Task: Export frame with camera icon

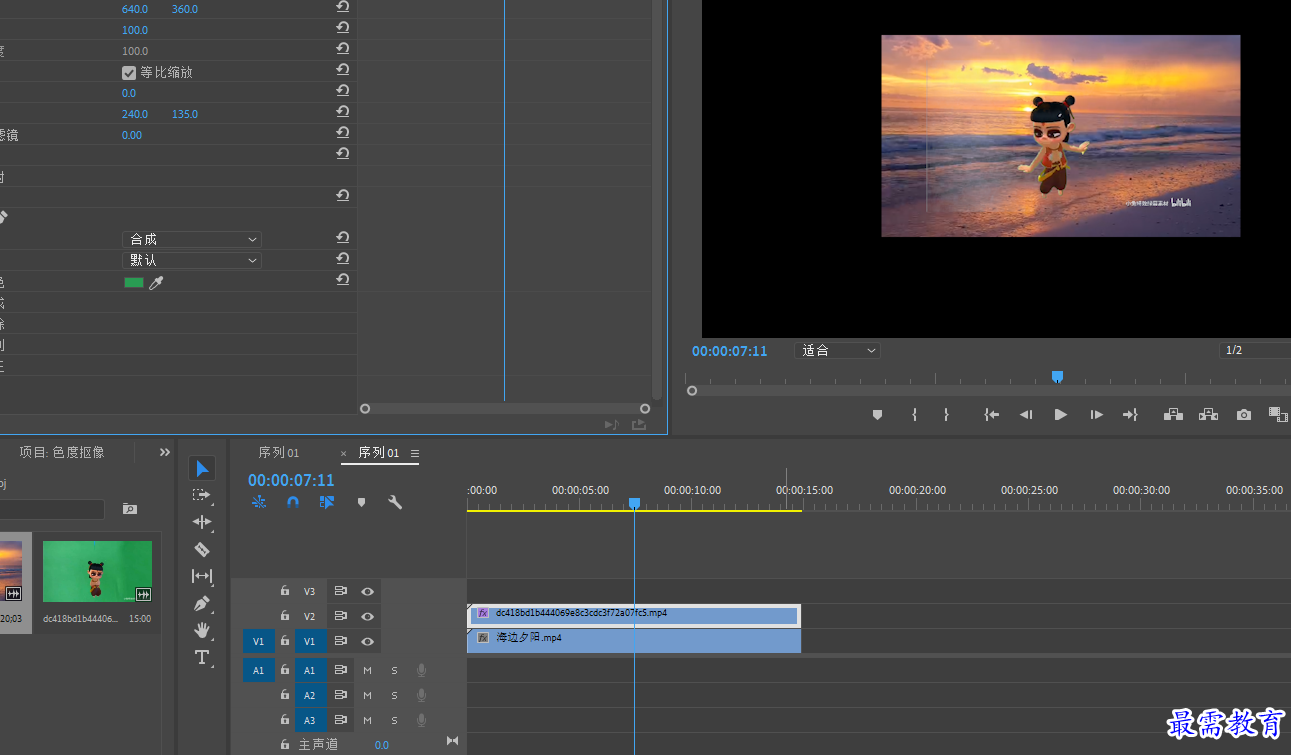Action: tap(1244, 414)
